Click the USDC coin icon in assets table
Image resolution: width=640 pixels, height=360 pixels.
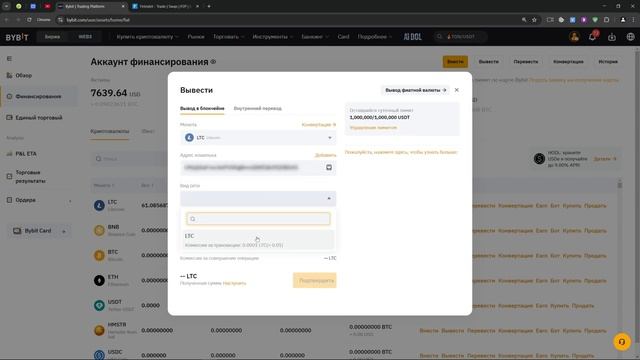[99, 355]
